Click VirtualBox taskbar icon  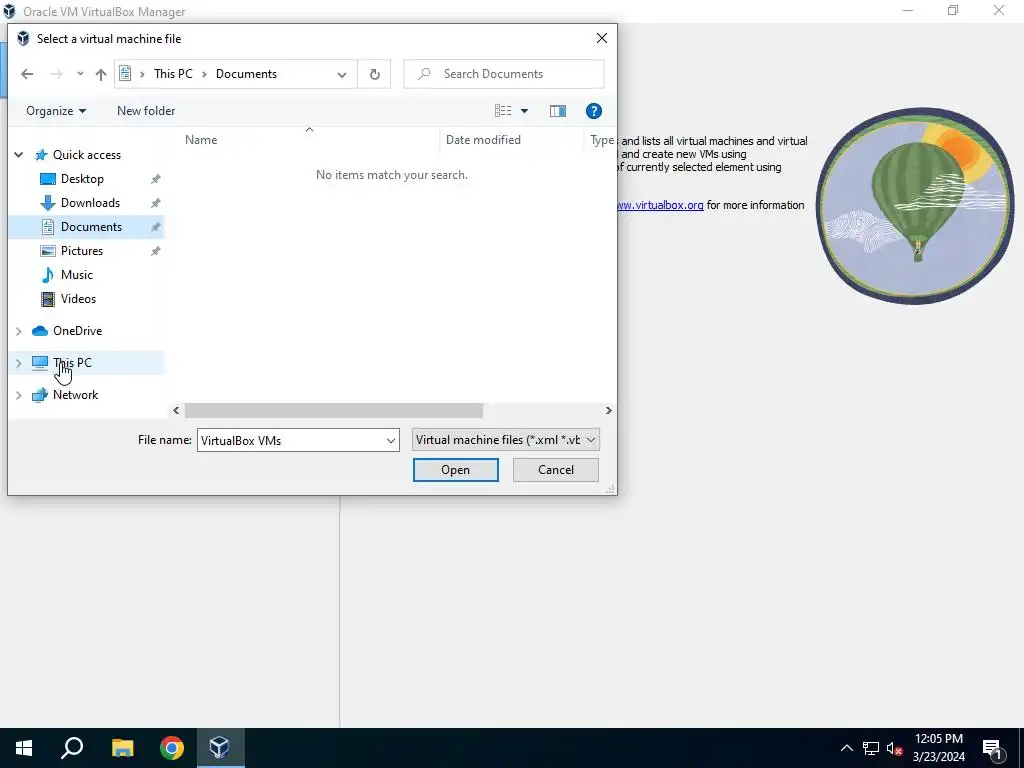[219, 748]
